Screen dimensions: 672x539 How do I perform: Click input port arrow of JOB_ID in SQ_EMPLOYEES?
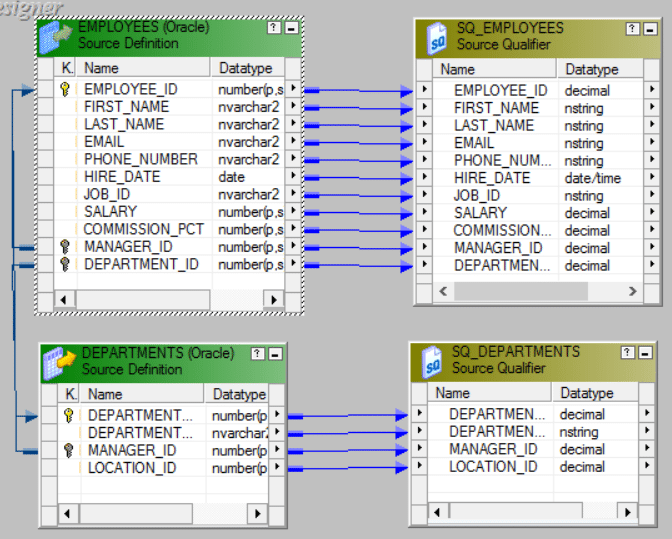[x=424, y=195]
